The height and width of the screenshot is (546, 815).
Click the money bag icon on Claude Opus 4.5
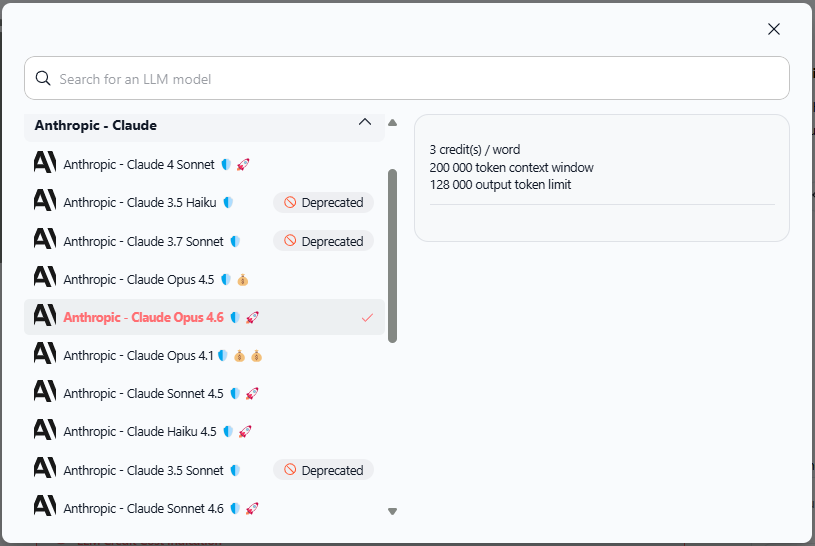[x=242, y=280]
